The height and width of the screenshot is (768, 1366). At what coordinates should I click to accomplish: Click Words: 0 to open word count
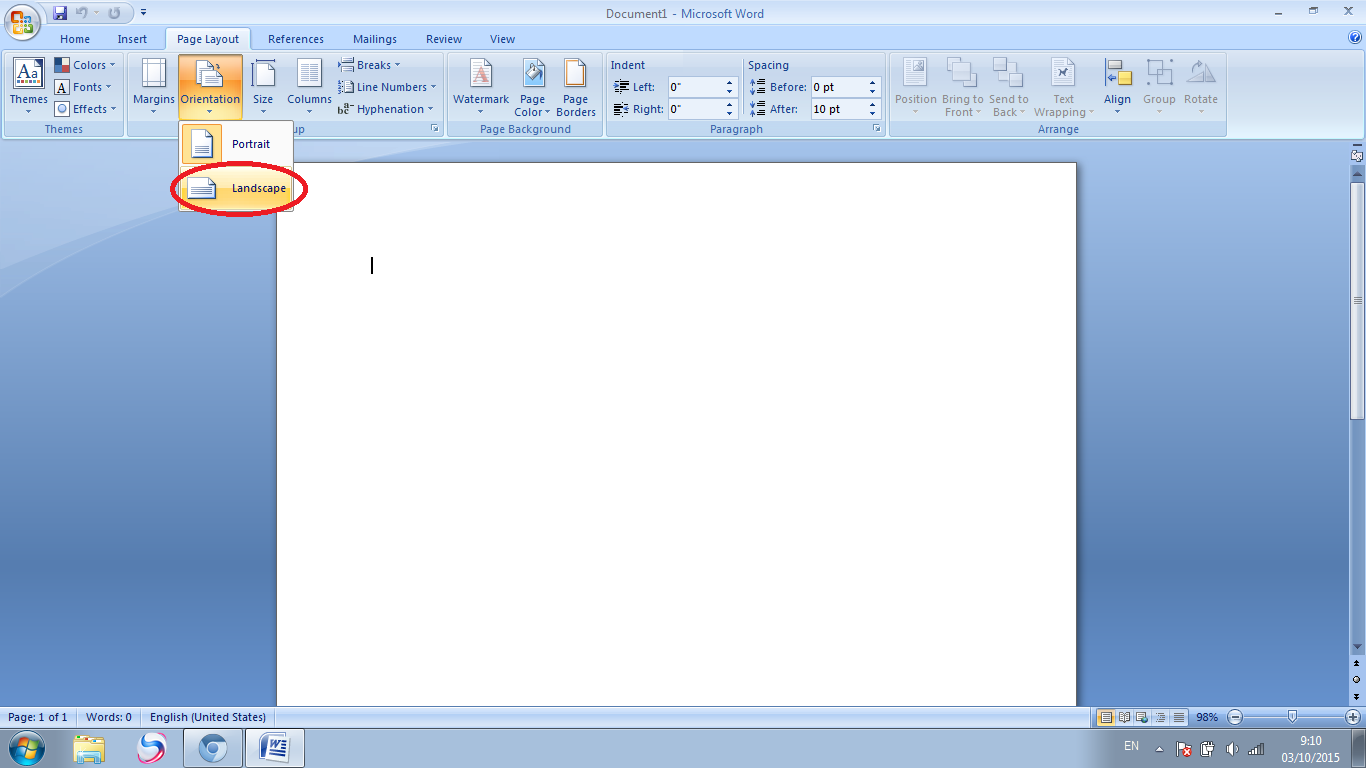click(108, 717)
